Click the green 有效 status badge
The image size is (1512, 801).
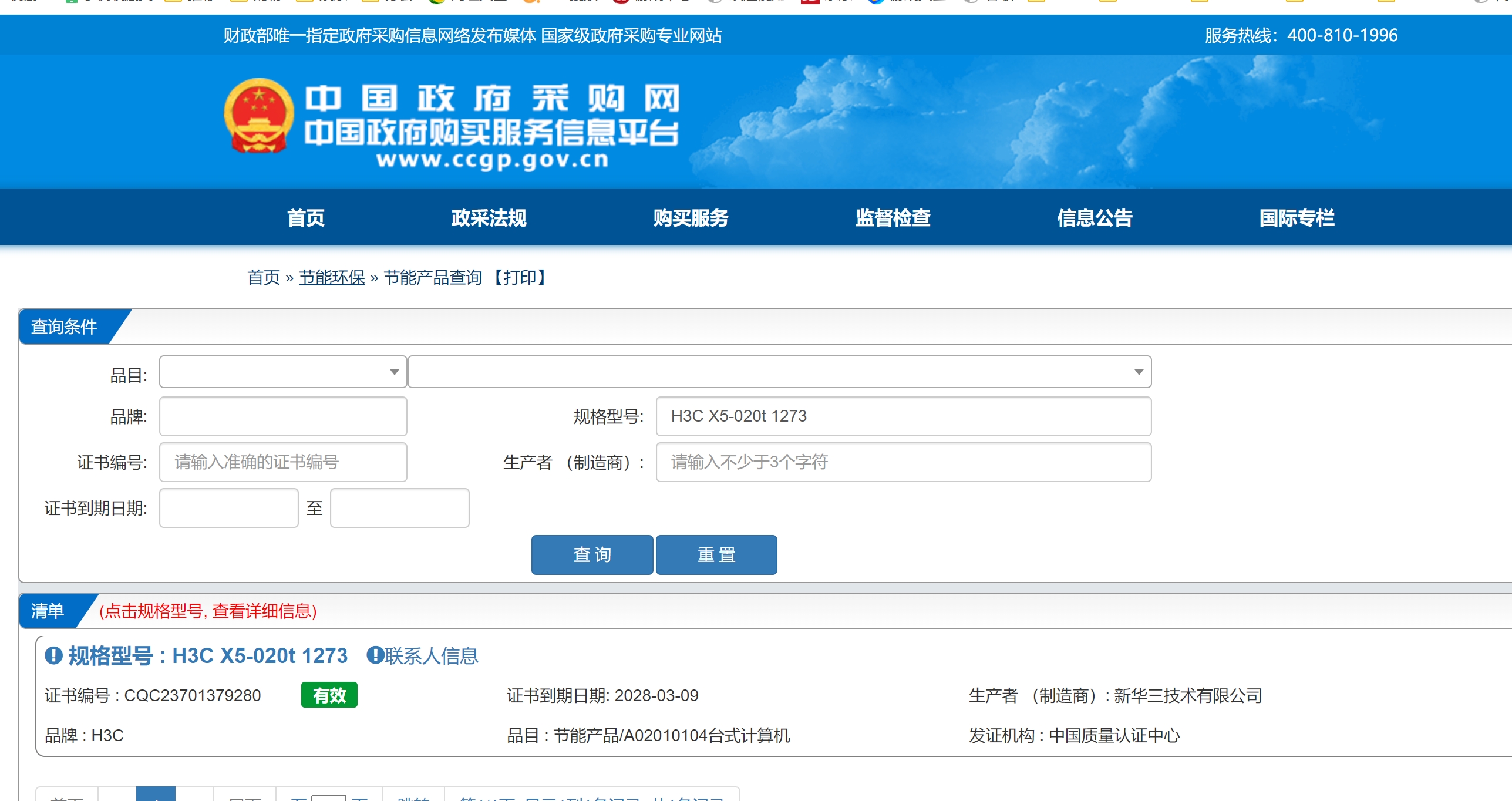point(329,695)
